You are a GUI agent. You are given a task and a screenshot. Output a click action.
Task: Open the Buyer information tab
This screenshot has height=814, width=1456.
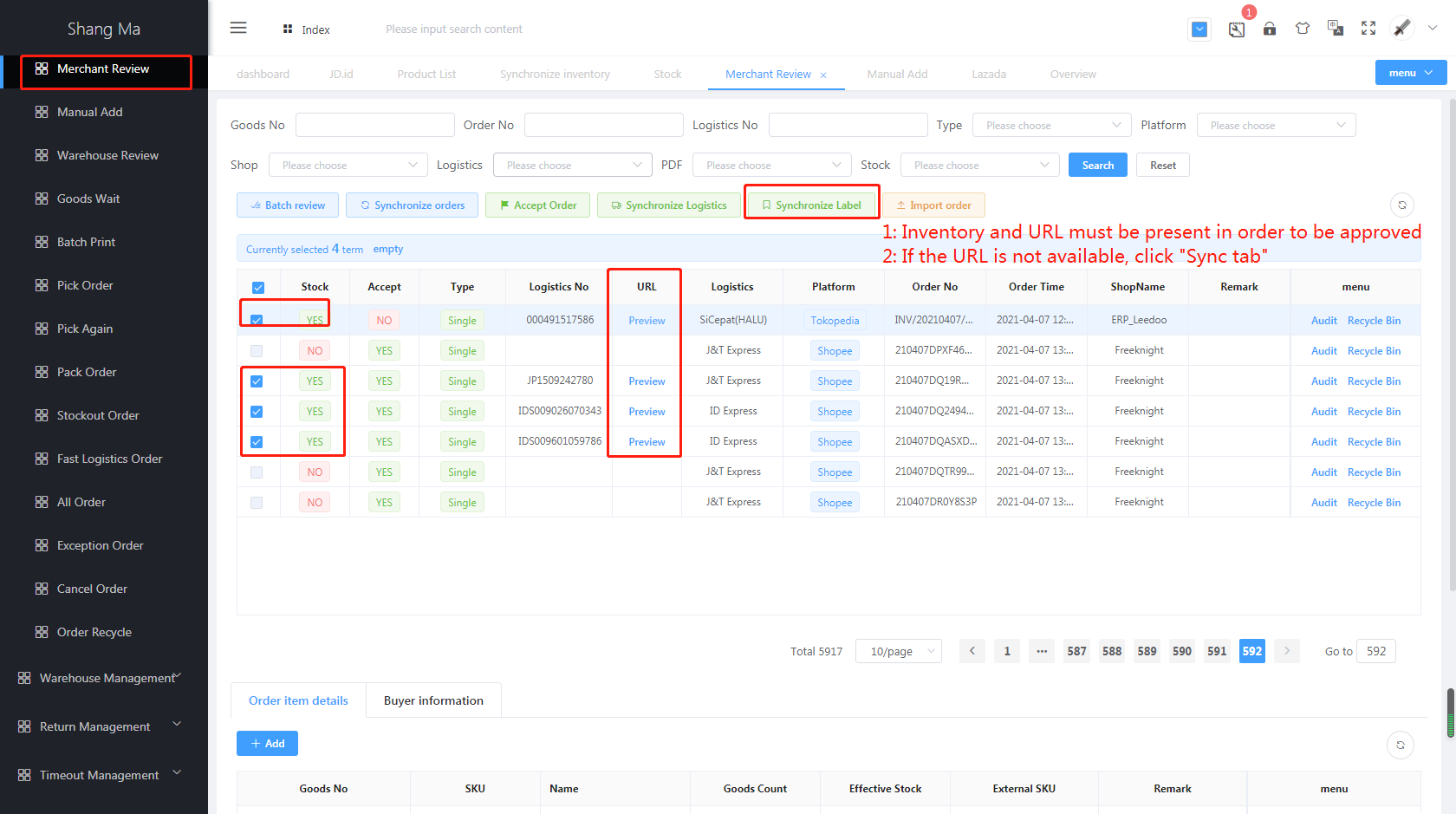pos(433,700)
